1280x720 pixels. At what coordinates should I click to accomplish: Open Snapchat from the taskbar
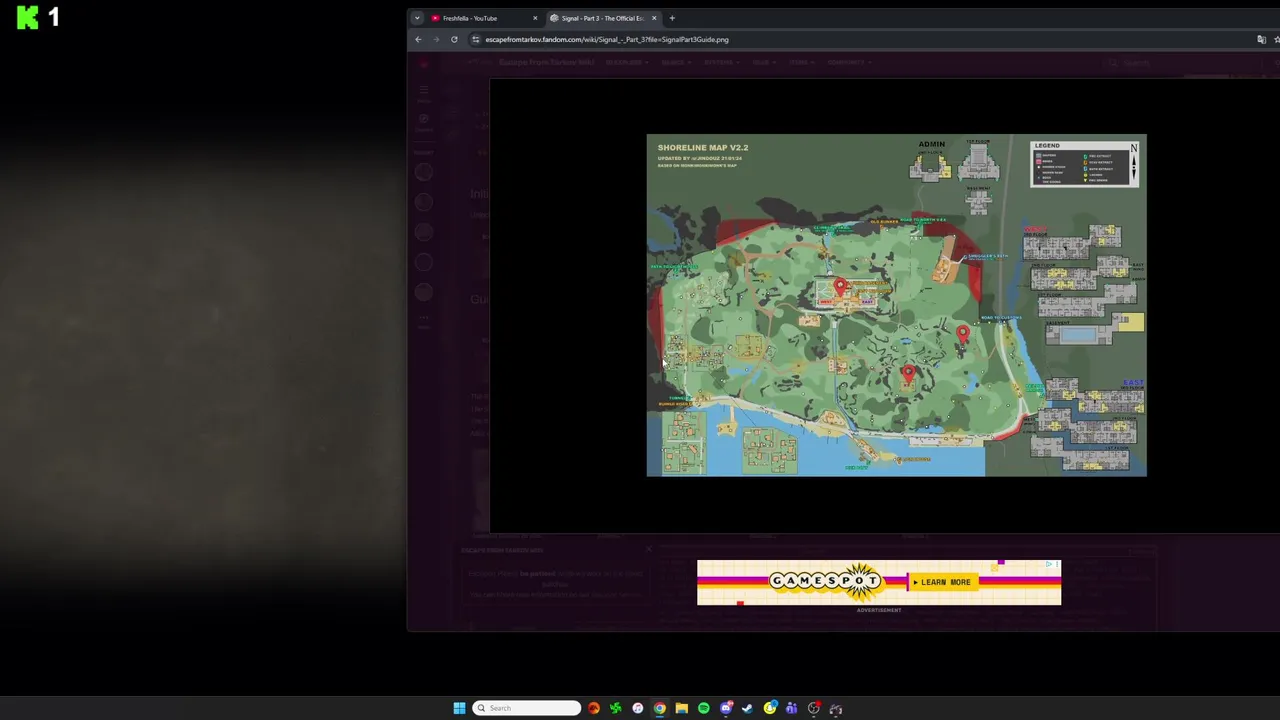tap(770, 708)
